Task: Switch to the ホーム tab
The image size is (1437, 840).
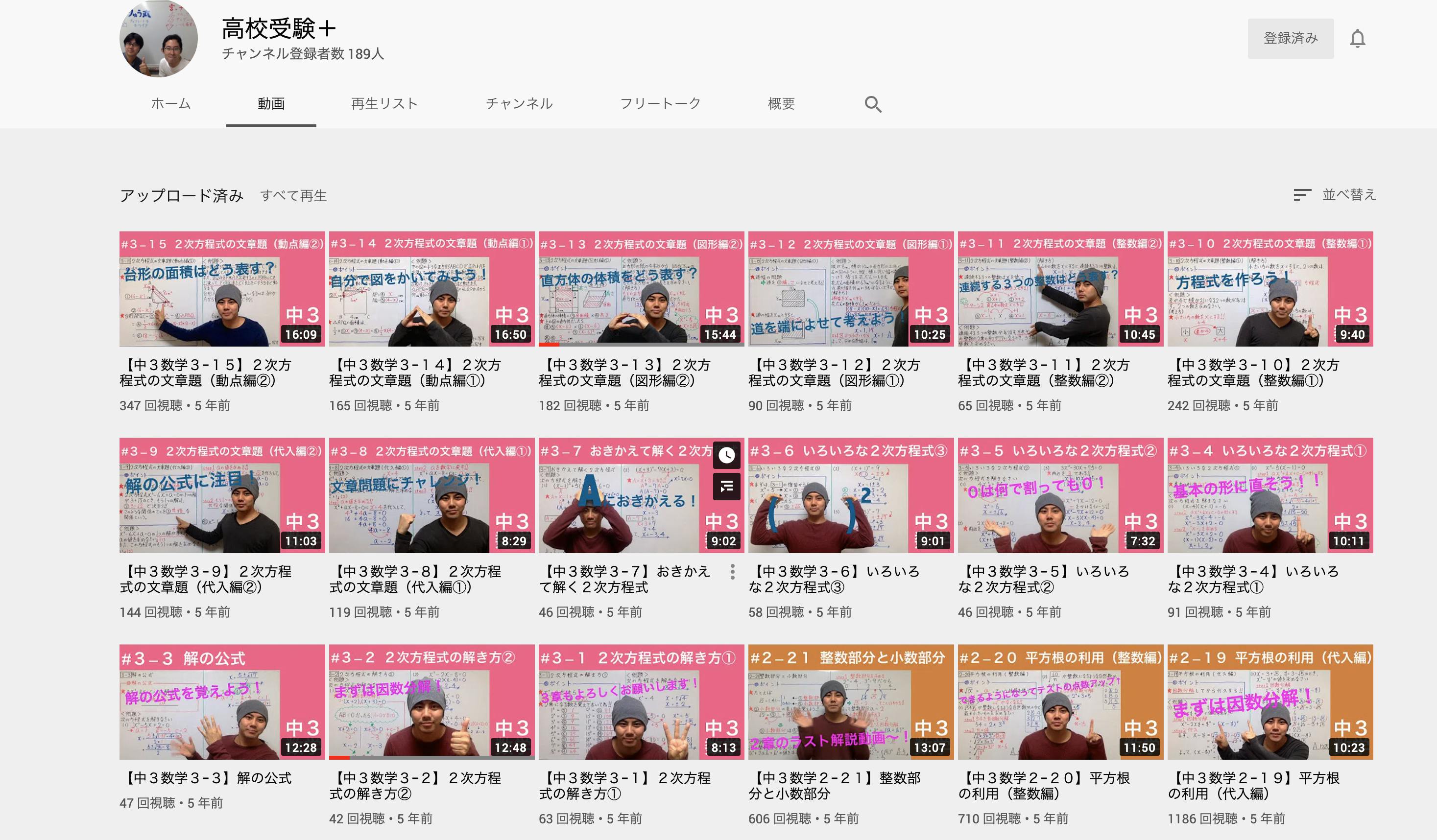Action: pos(170,104)
